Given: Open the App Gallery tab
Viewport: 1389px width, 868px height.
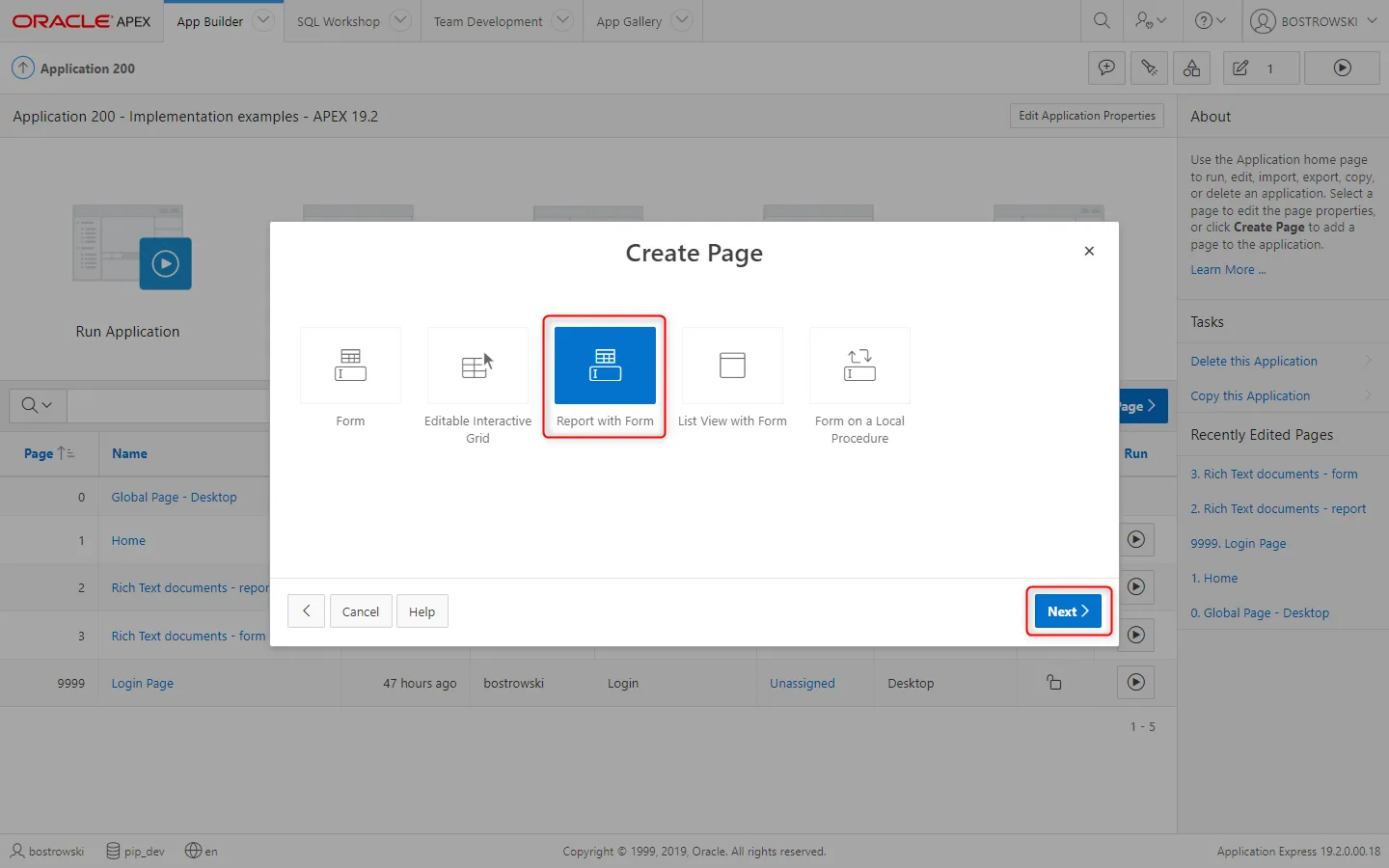Looking at the screenshot, I should click(x=629, y=21).
